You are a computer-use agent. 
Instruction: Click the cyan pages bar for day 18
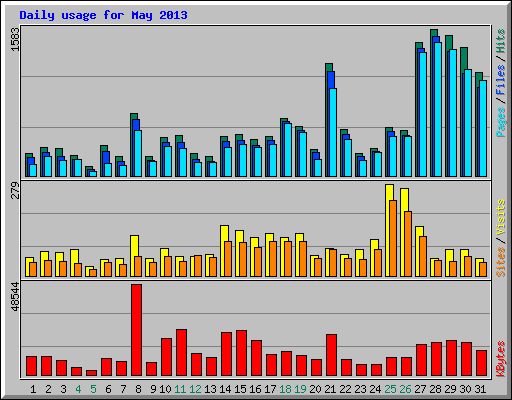point(288,150)
